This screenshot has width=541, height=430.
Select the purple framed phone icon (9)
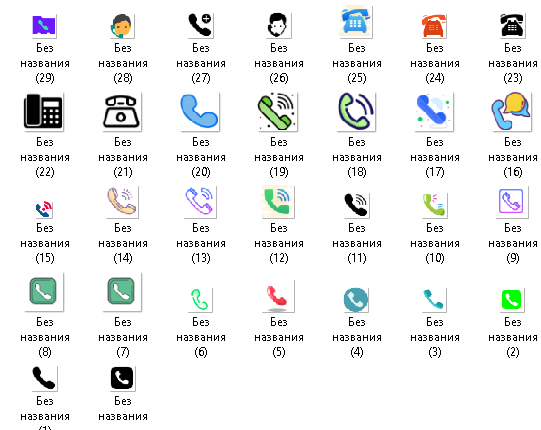point(512,202)
